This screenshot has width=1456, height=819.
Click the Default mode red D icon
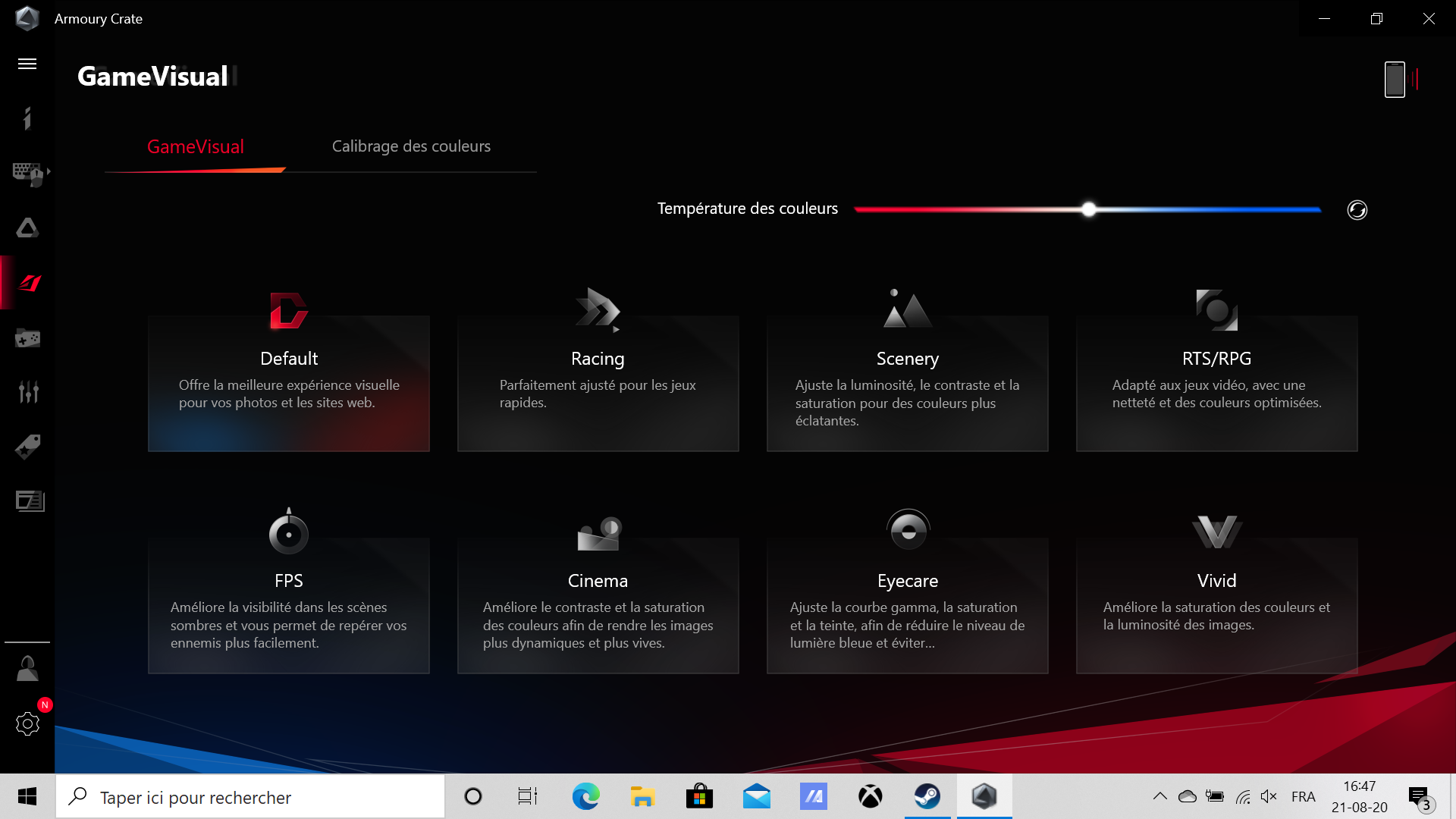coord(288,310)
